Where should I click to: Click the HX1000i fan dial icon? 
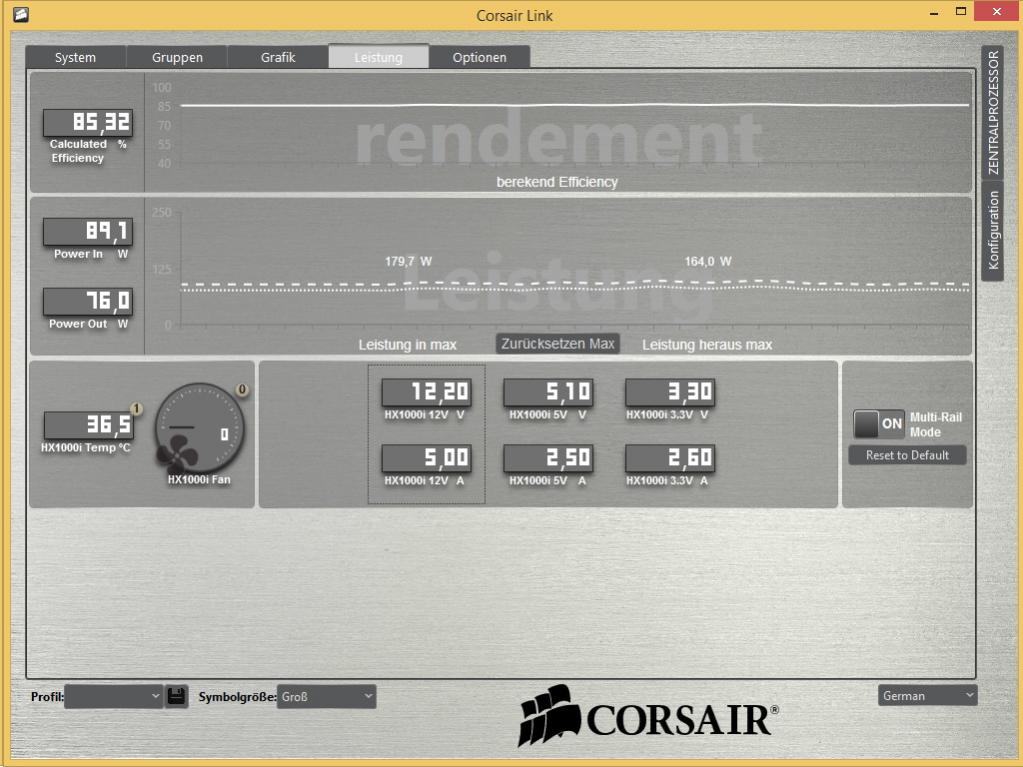click(199, 429)
